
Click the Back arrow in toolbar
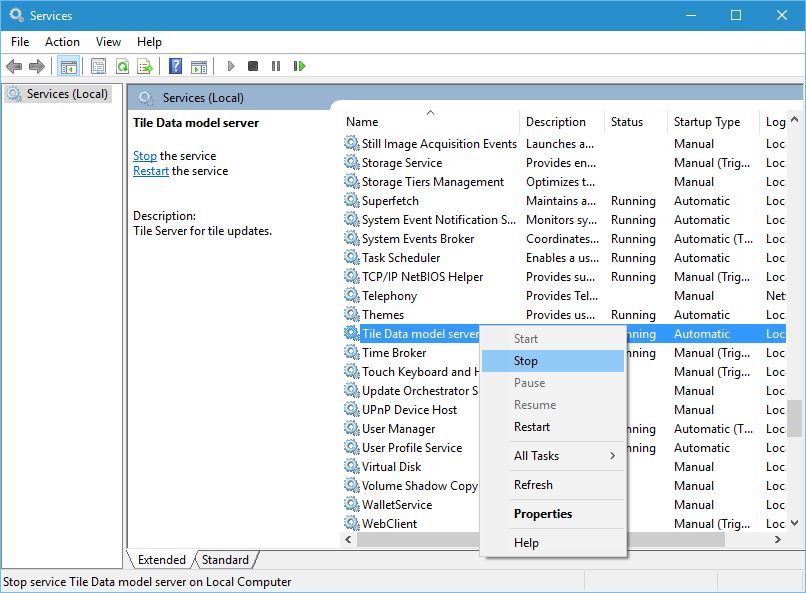click(x=14, y=66)
